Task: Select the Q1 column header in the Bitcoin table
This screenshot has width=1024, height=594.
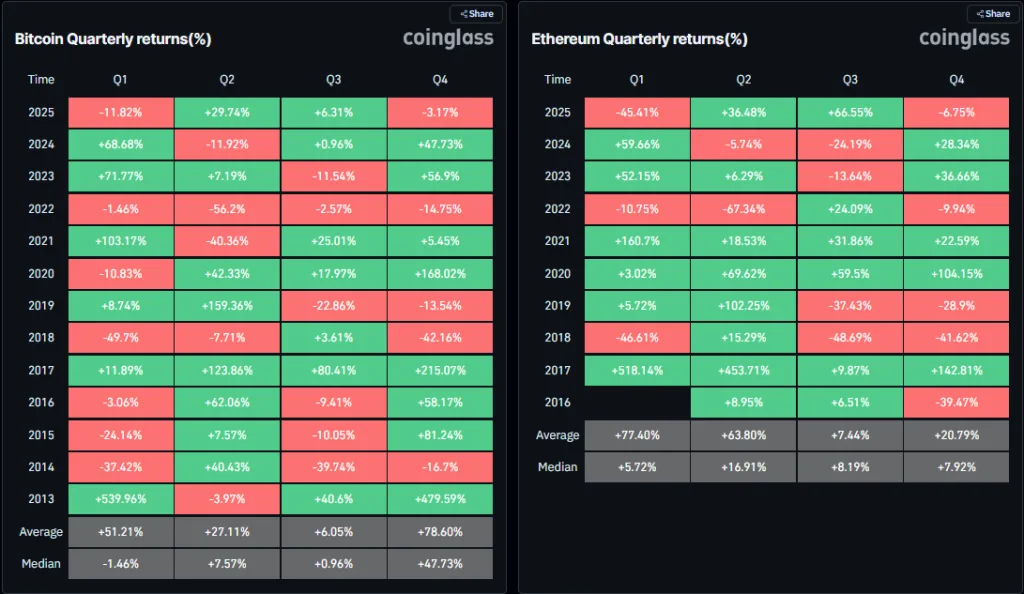Action: (121, 79)
